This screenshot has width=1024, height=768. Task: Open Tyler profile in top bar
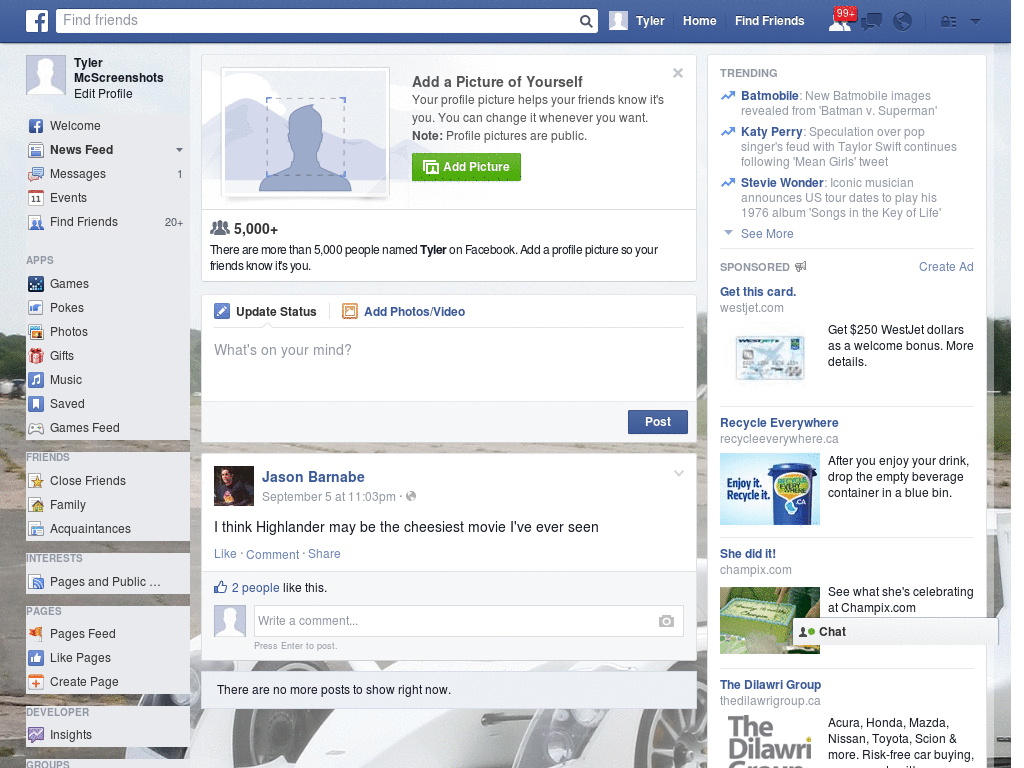[637, 21]
